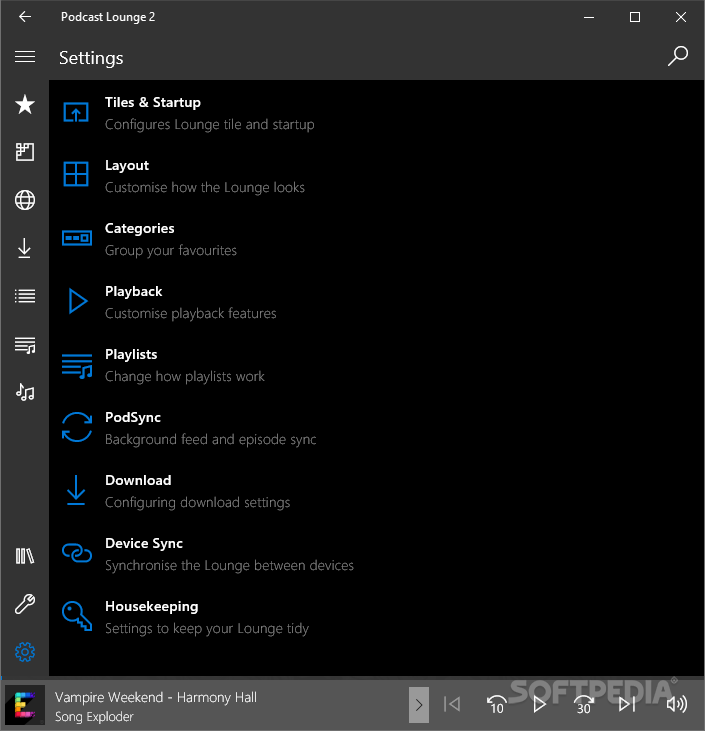Open Playlists settings title

[131, 354]
